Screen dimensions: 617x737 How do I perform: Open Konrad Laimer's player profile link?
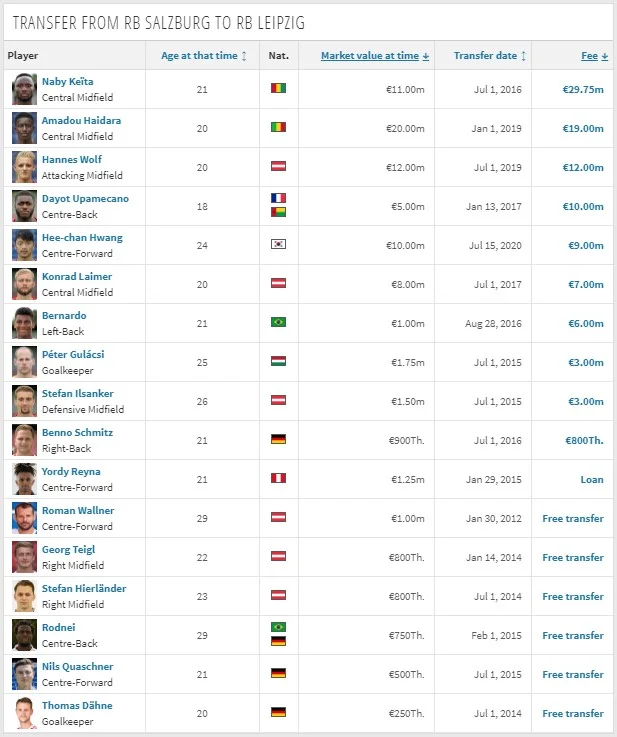pos(77,277)
